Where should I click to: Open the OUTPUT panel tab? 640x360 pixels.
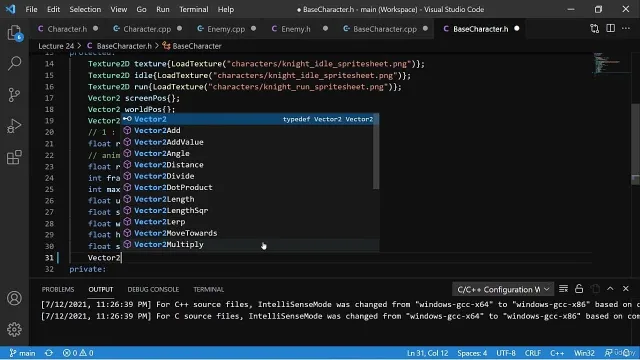pos(101,289)
